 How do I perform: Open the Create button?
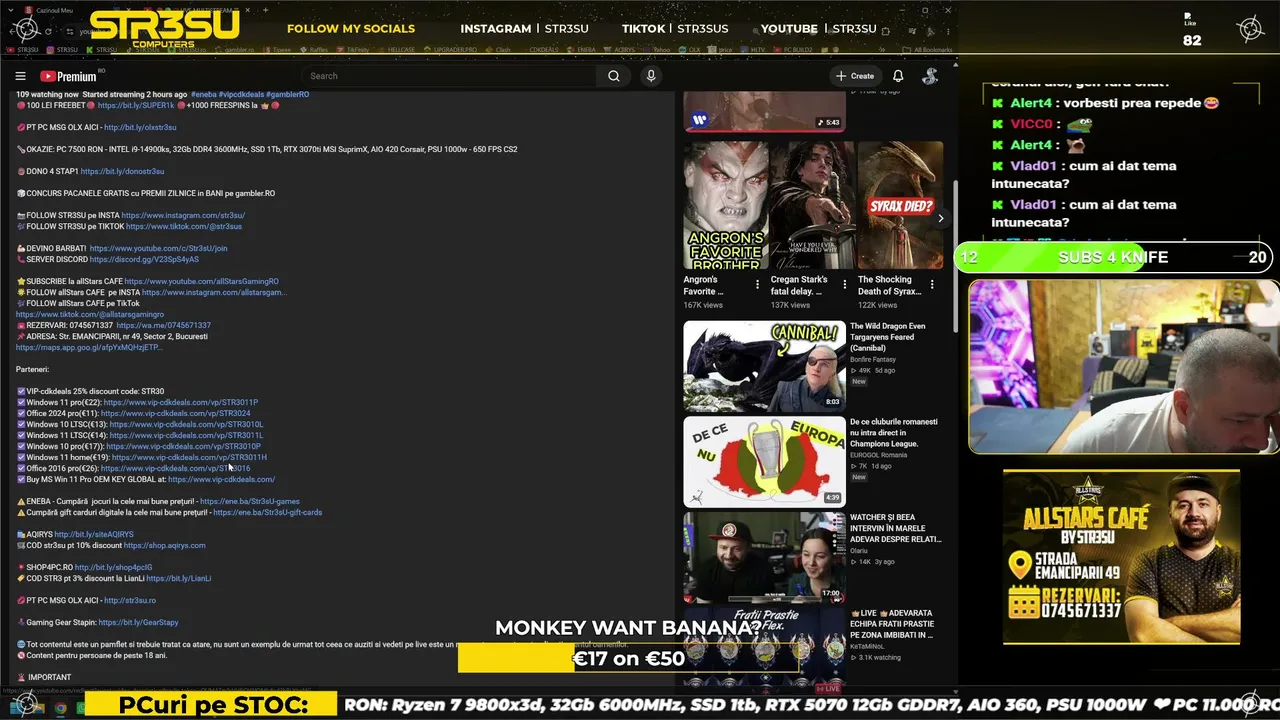(855, 76)
